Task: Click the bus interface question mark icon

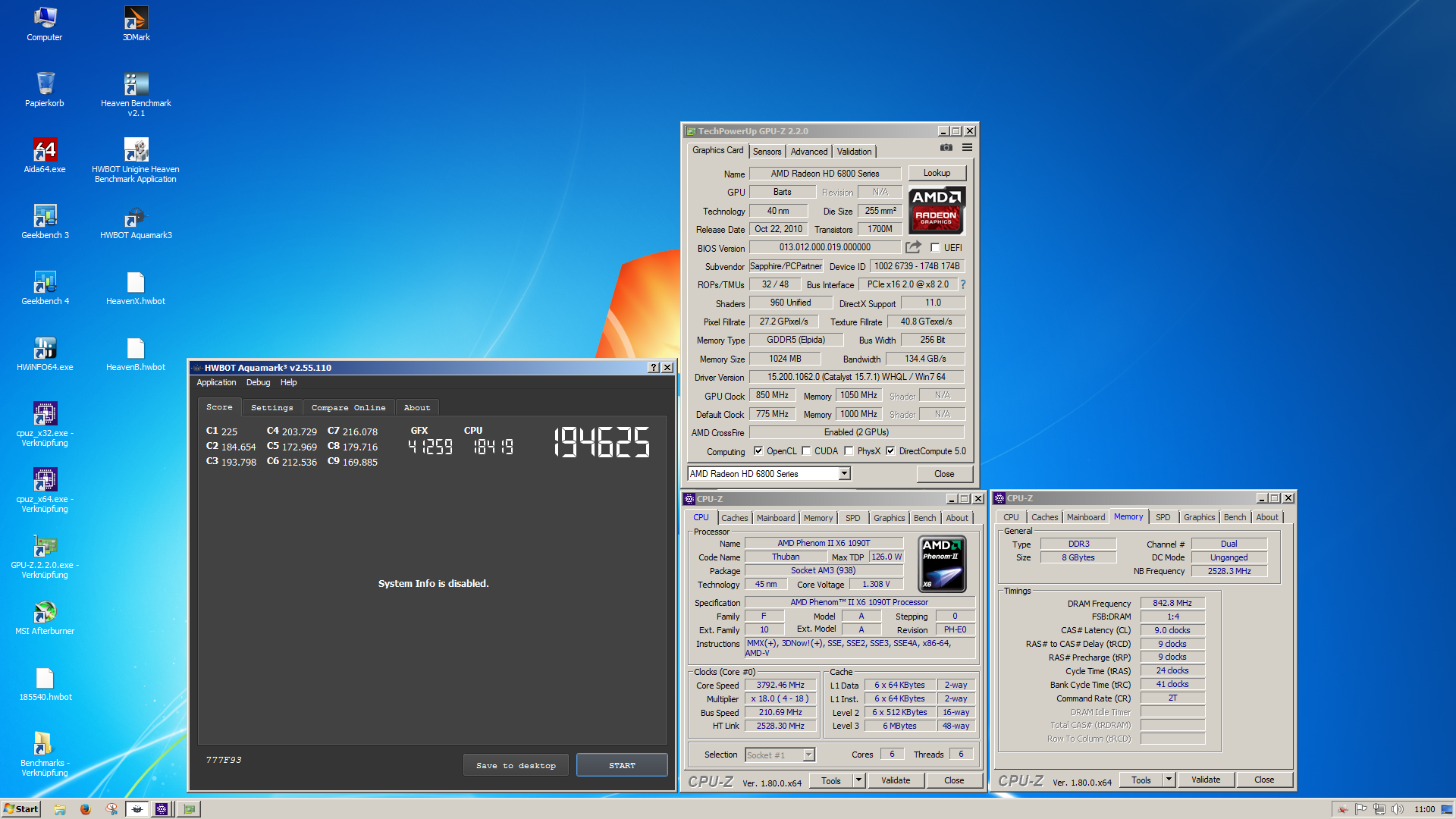Action: click(963, 284)
